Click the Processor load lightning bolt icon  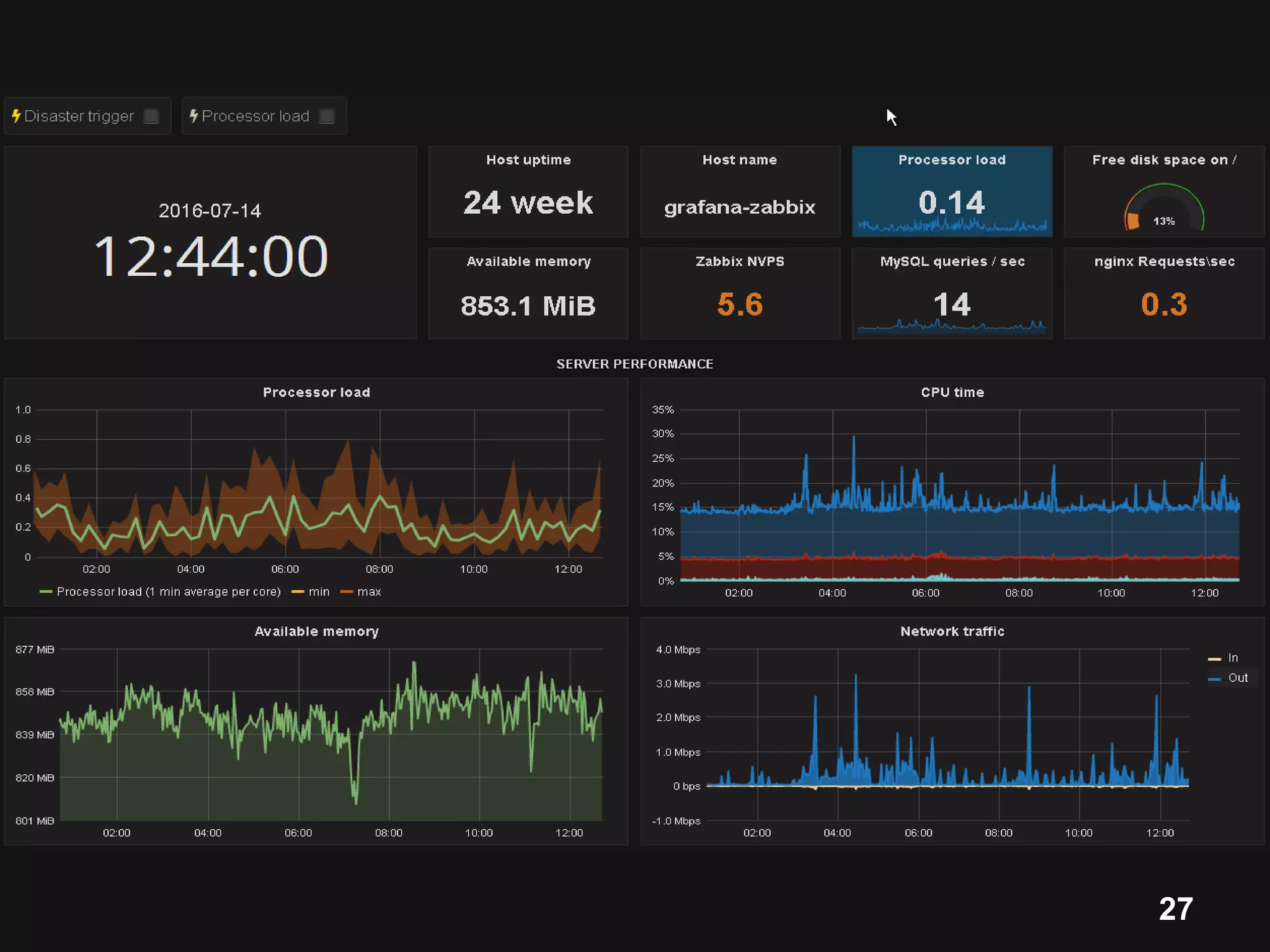click(x=193, y=116)
